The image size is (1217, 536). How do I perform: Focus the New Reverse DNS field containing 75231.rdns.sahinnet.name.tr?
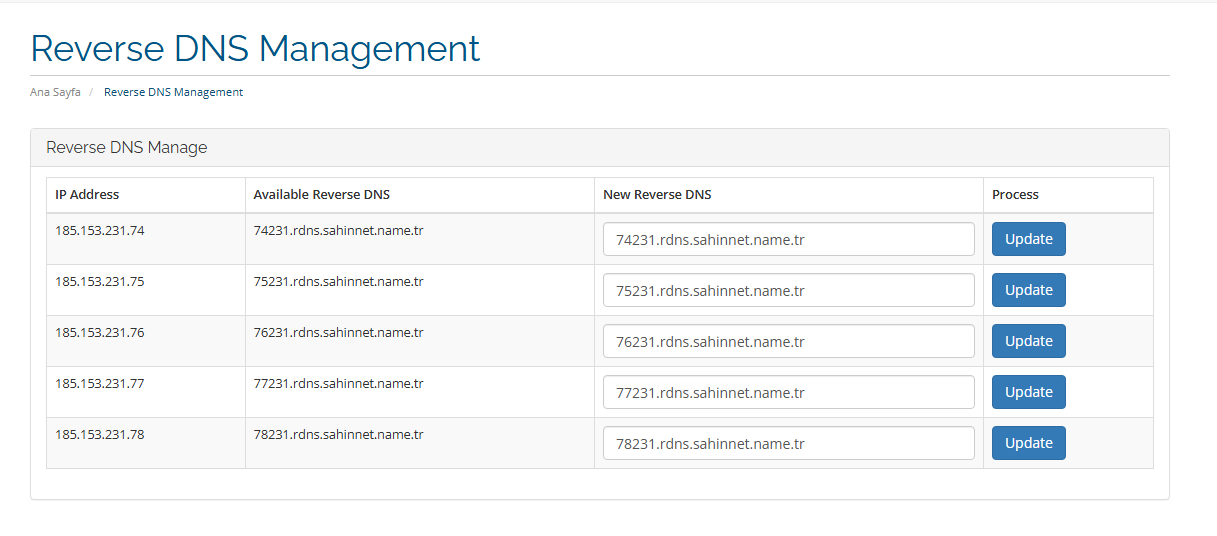point(789,290)
